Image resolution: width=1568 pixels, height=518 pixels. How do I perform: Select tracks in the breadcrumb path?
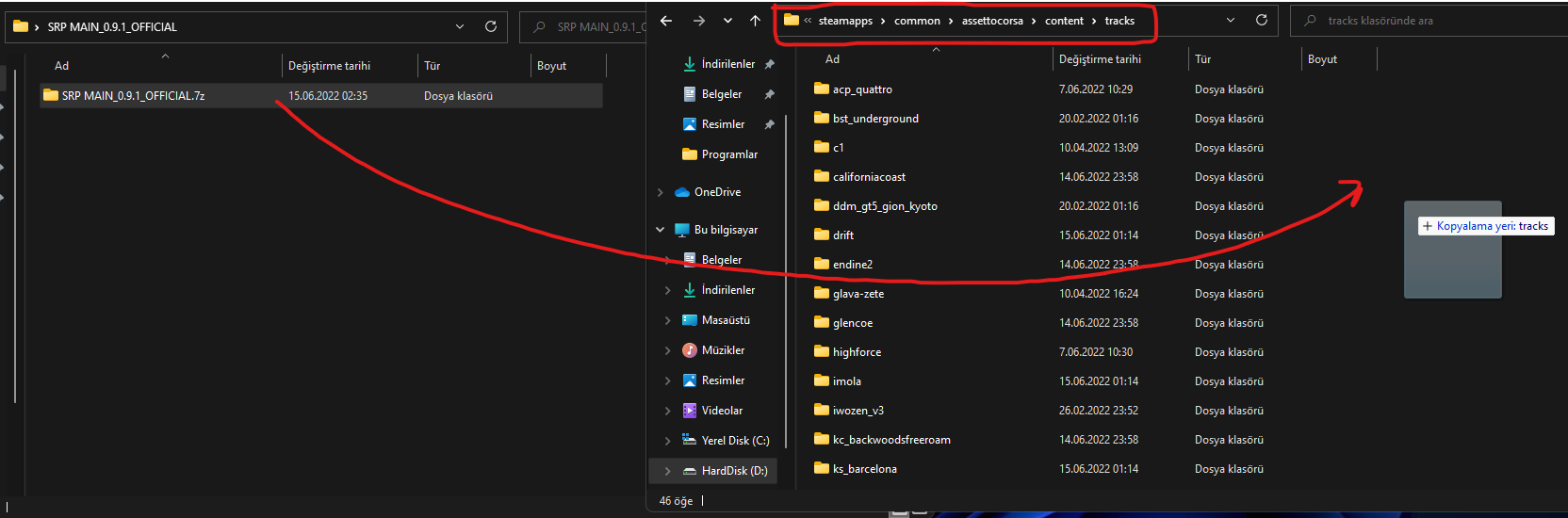tap(1119, 21)
